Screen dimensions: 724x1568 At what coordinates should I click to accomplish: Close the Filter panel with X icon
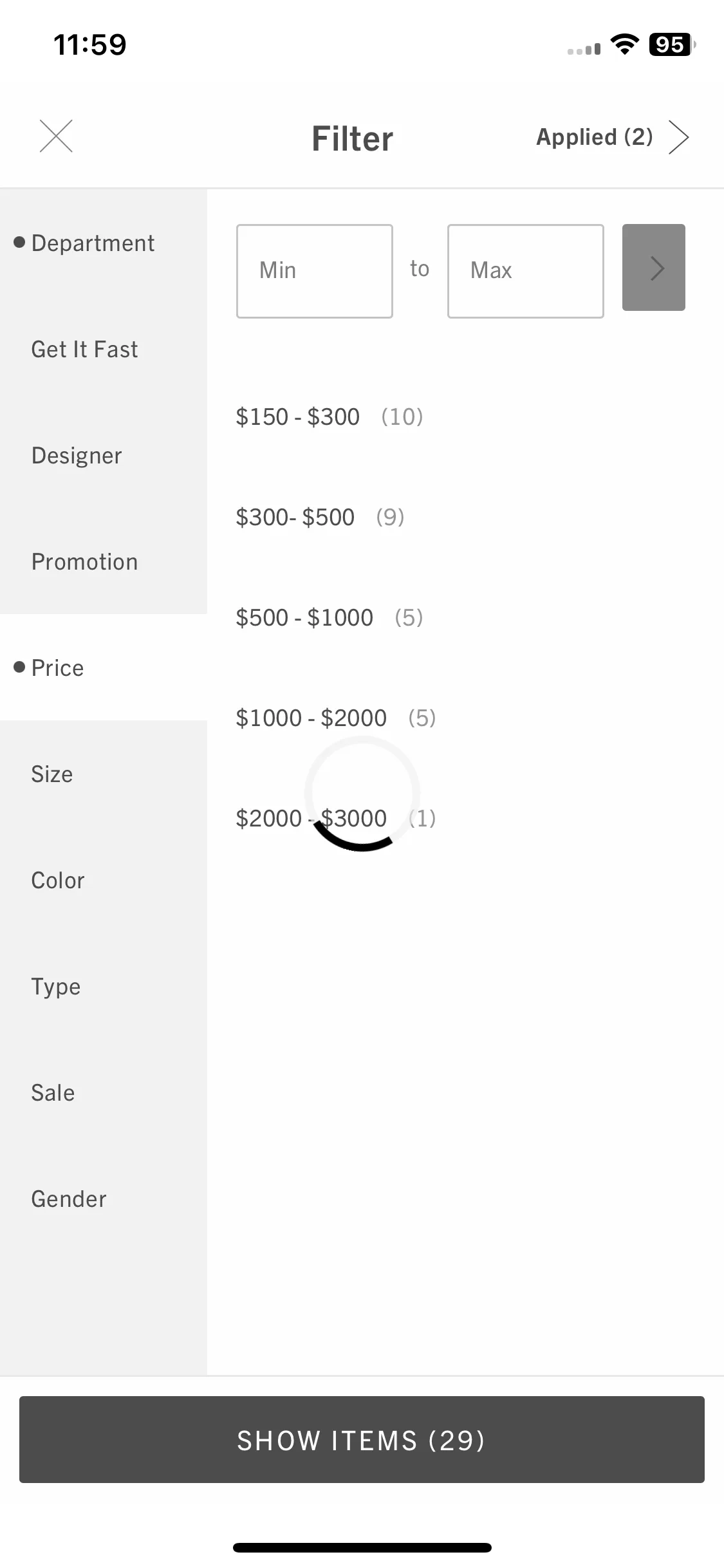pyautogui.click(x=56, y=136)
